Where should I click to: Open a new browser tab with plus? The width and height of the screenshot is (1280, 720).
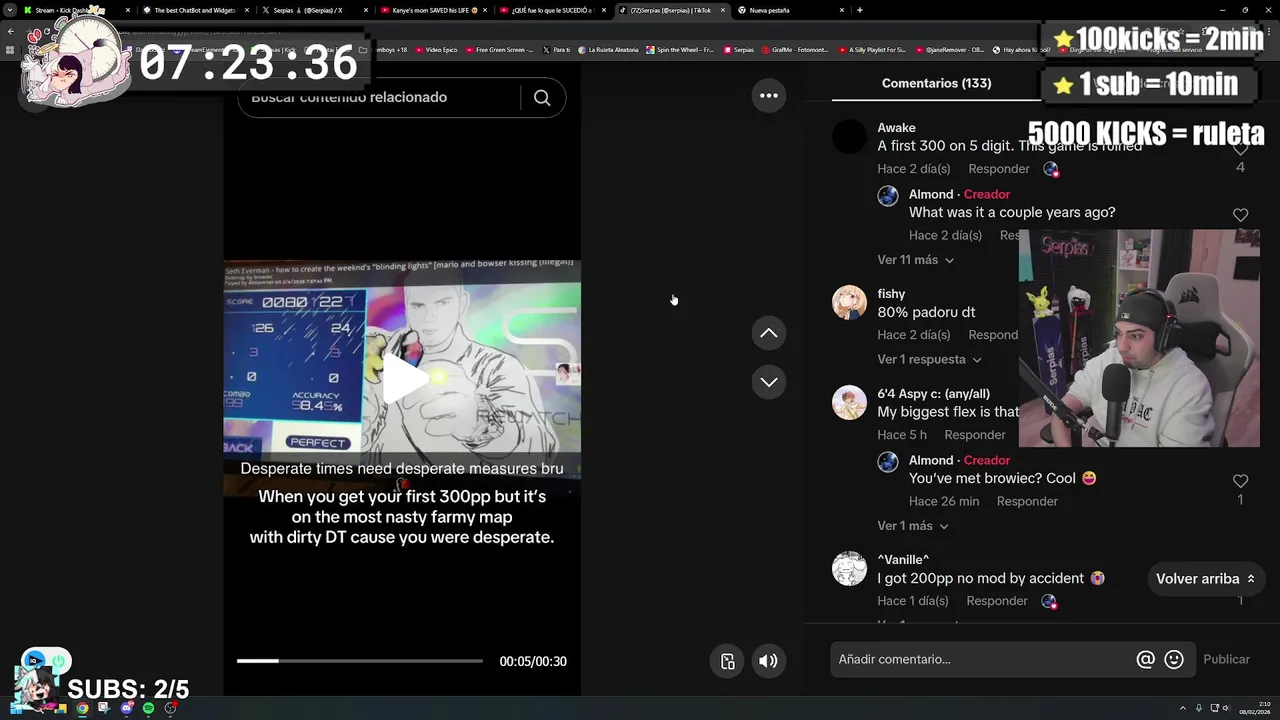(x=860, y=10)
